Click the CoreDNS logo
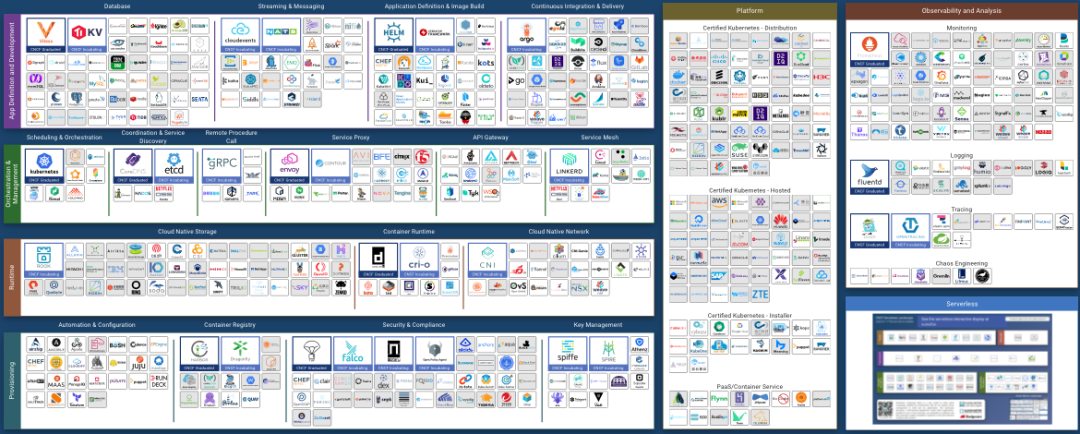 (x=132, y=165)
